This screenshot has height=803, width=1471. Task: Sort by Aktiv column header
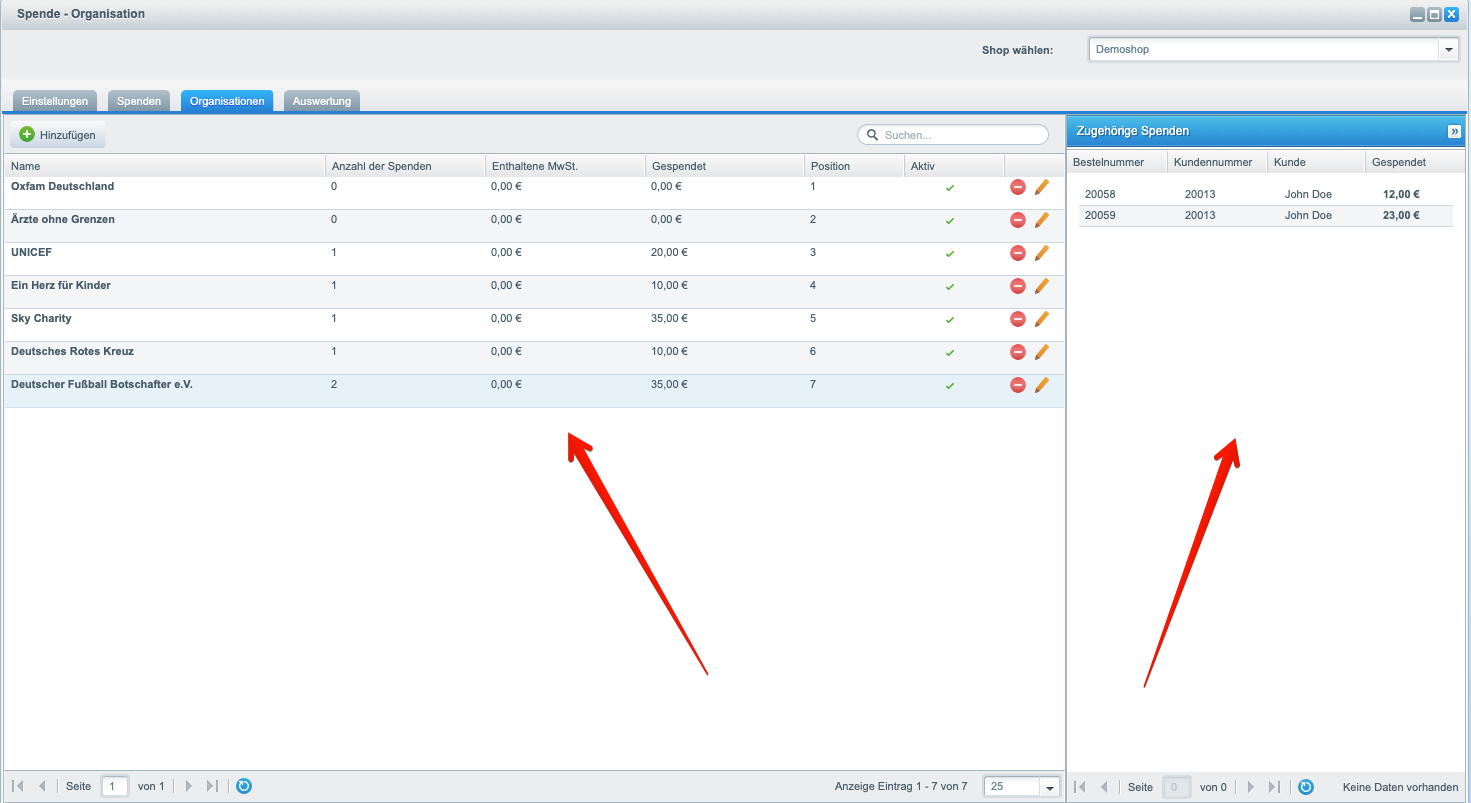tap(954, 166)
